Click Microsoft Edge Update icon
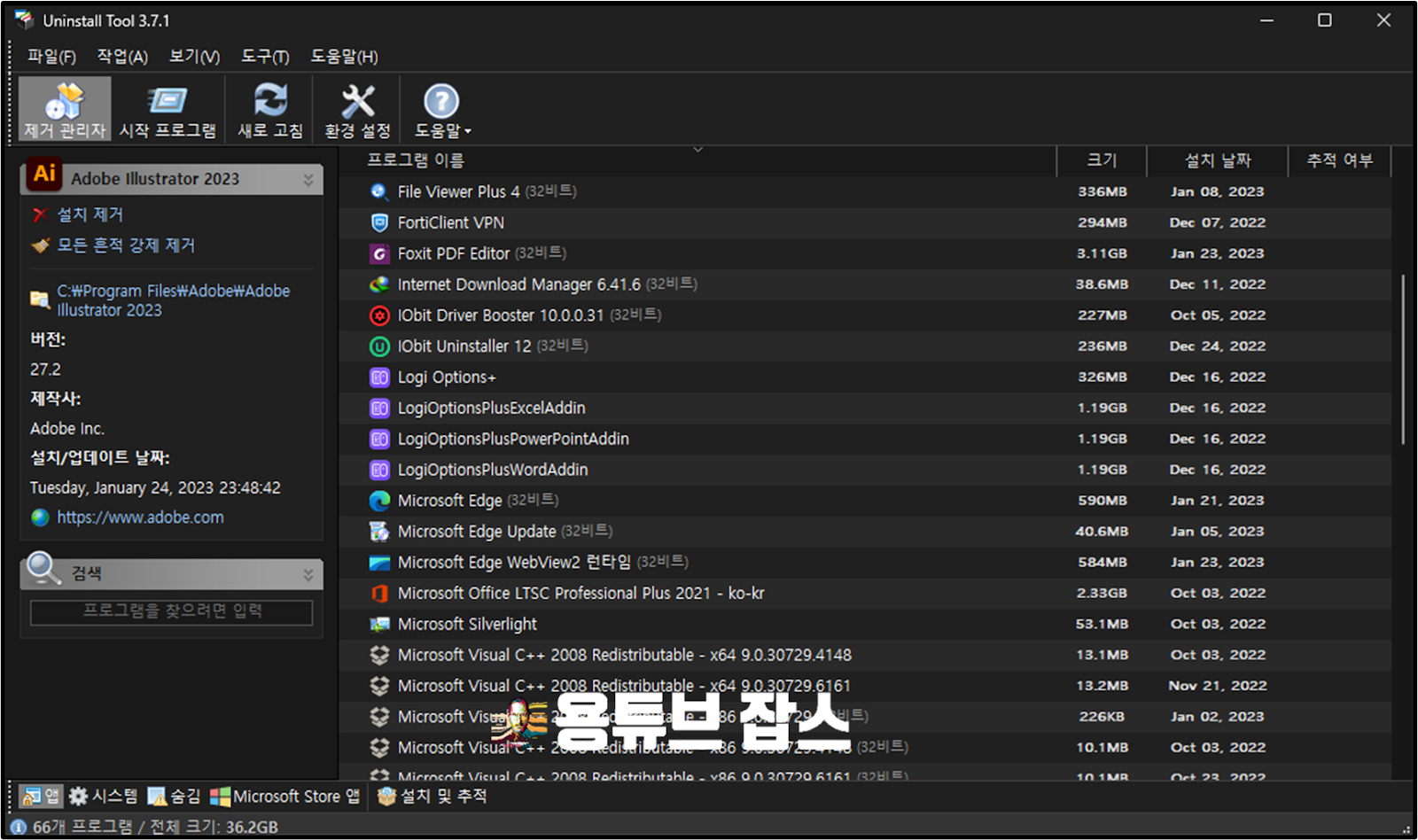This screenshot has width=1418, height=840. pyautogui.click(x=379, y=532)
